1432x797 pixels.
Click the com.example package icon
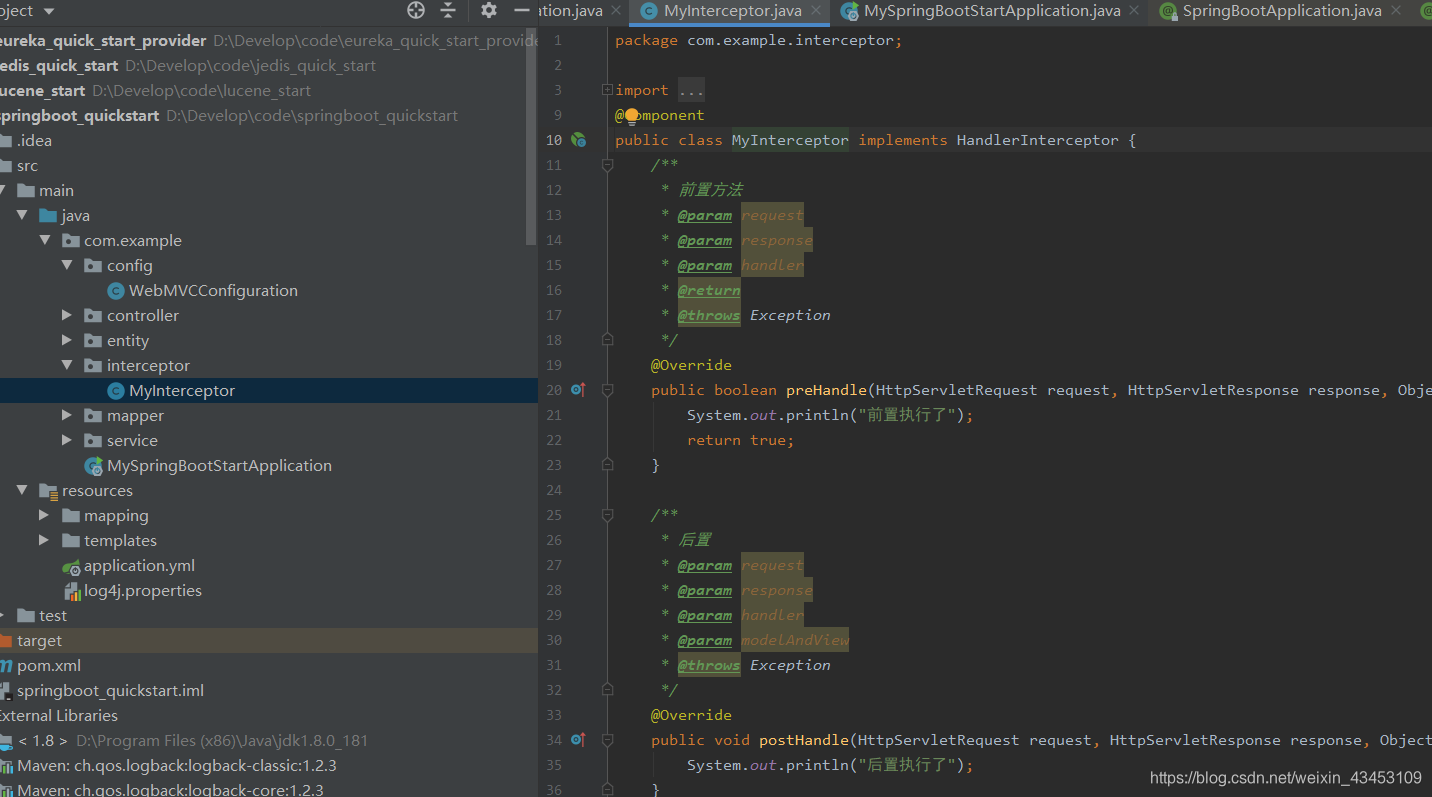tap(71, 241)
